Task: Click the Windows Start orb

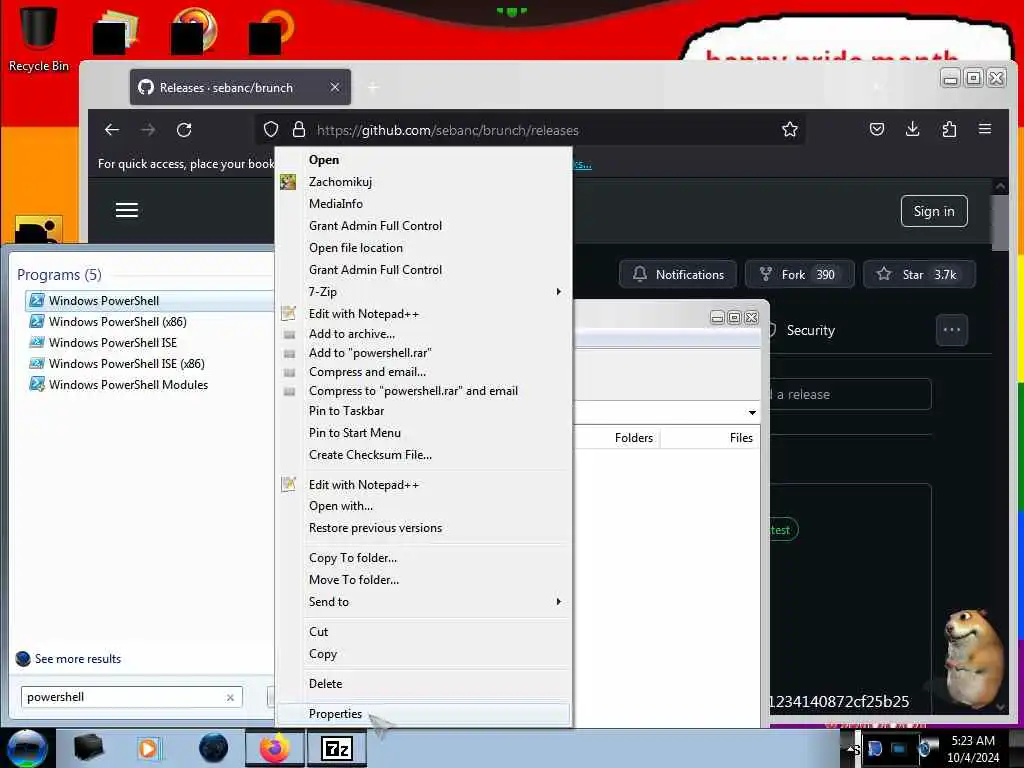Action: [x=27, y=748]
